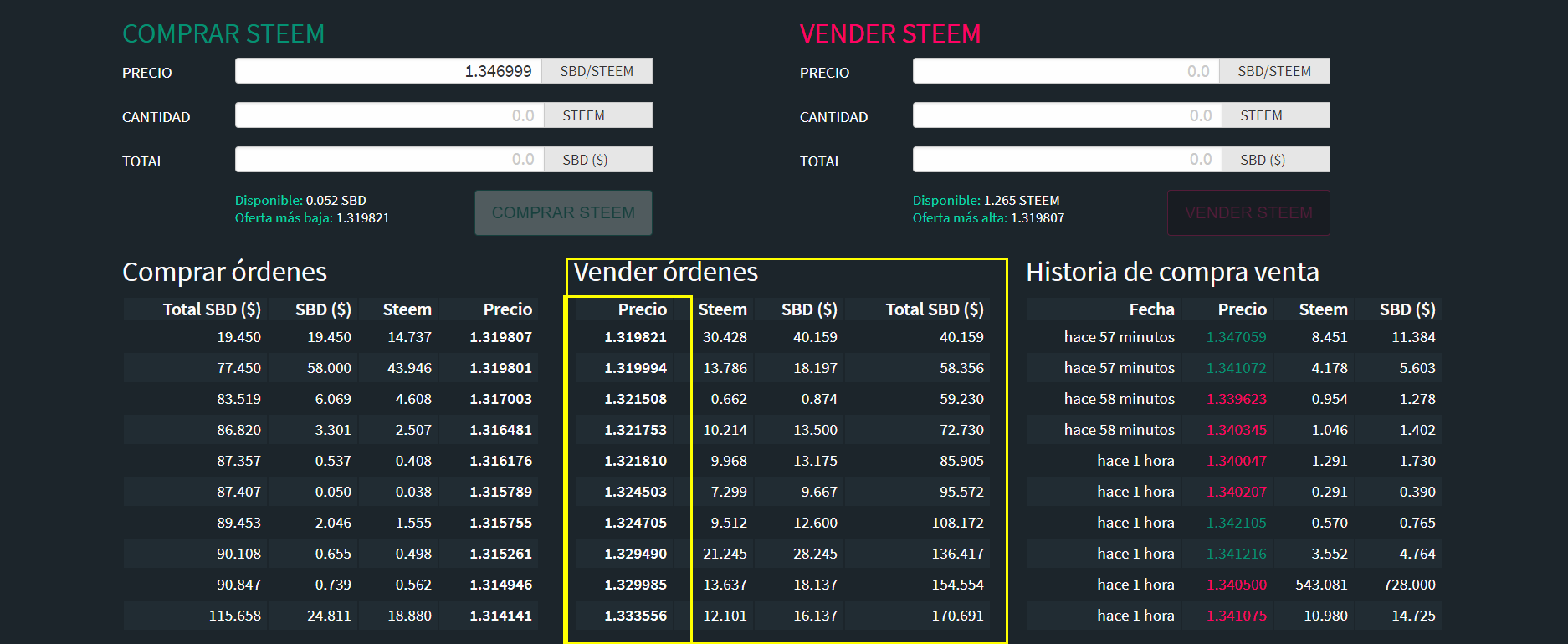This screenshot has height=644, width=1568.
Task: Click trade history price 1.340500
Action: pyautogui.click(x=1236, y=585)
